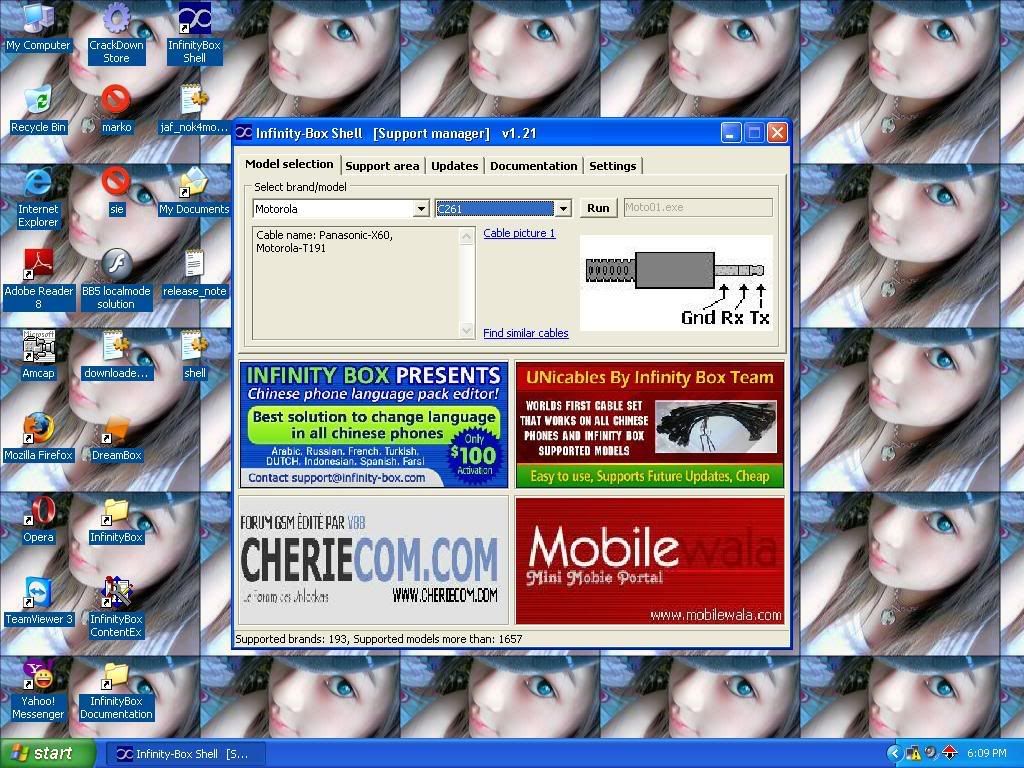Click the Cable name text area
The height and width of the screenshot is (768, 1024).
pyautogui.click(x=356, y=283)
